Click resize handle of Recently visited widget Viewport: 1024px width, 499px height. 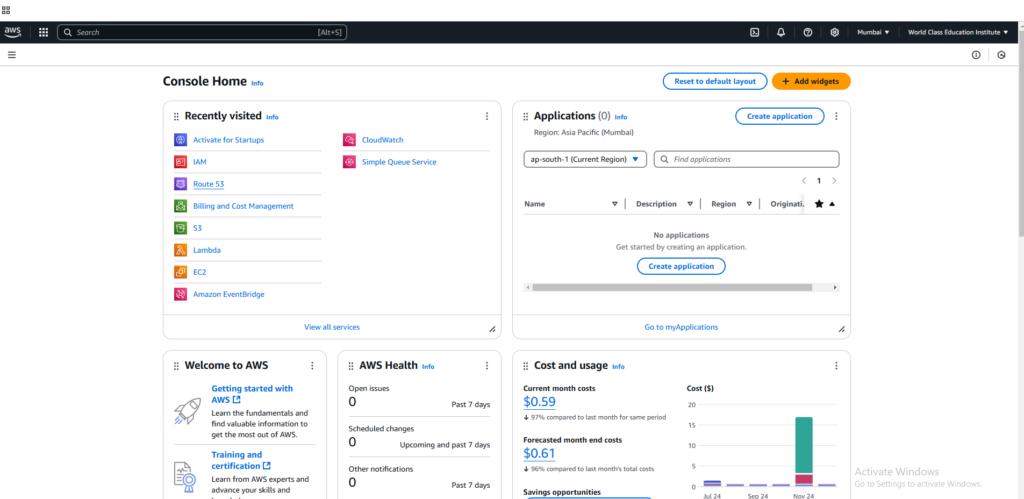[492, 329]
